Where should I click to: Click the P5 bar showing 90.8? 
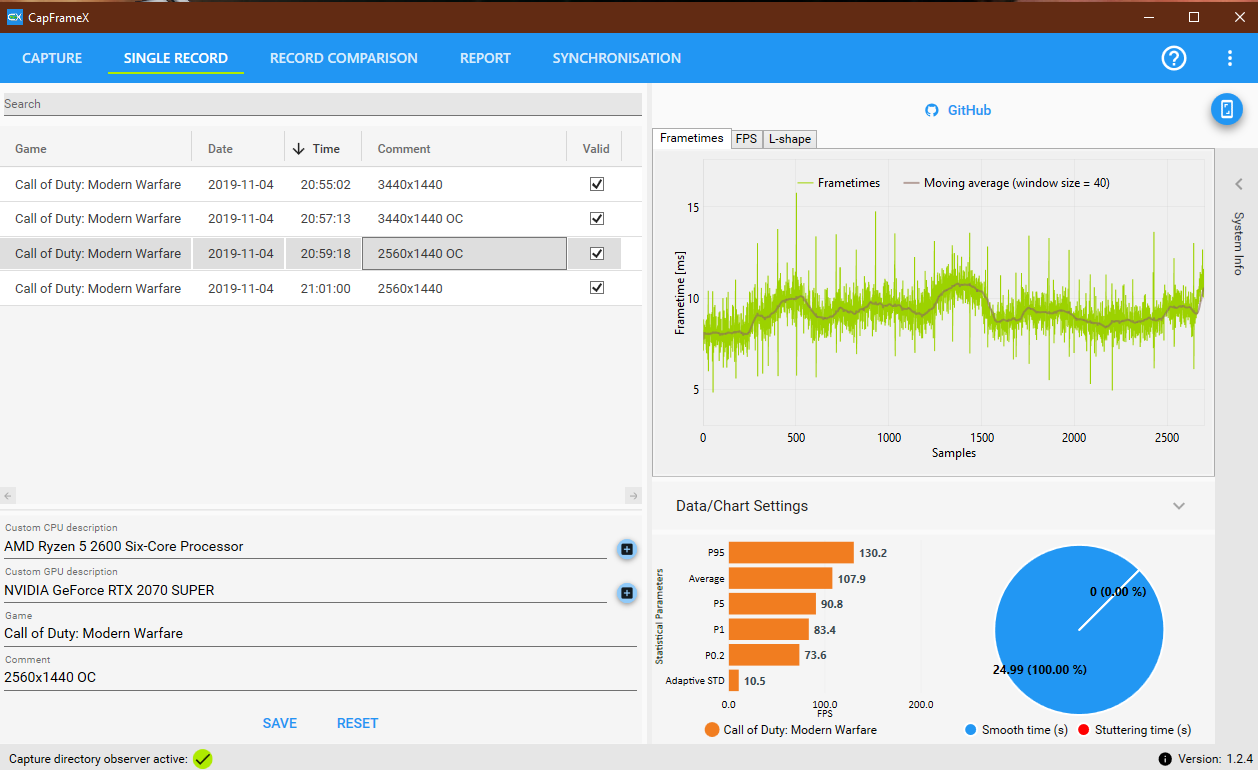coord(772,604)
